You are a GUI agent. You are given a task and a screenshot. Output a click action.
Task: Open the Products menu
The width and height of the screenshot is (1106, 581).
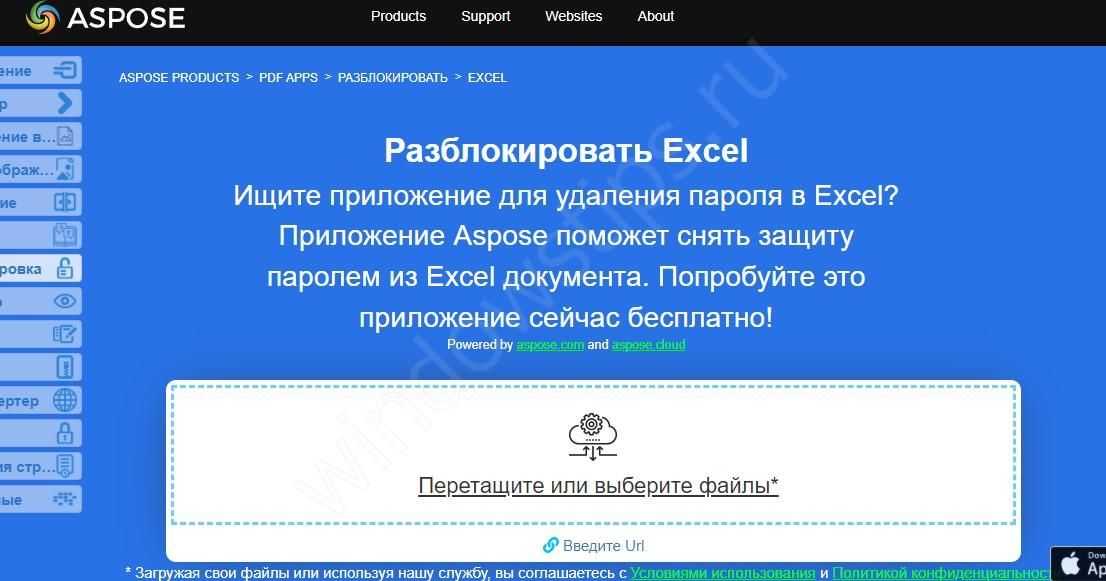coord(398,16)
